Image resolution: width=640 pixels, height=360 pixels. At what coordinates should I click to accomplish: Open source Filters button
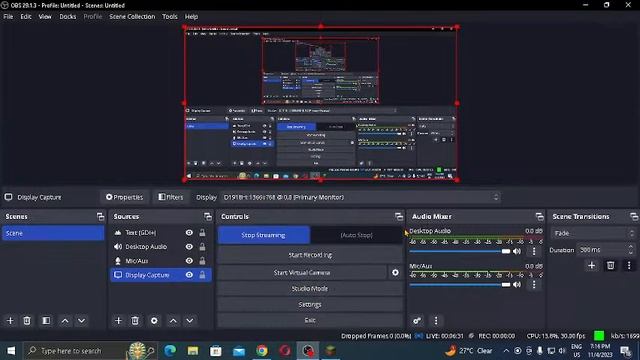pyautogui.click(x=171, y=198)
